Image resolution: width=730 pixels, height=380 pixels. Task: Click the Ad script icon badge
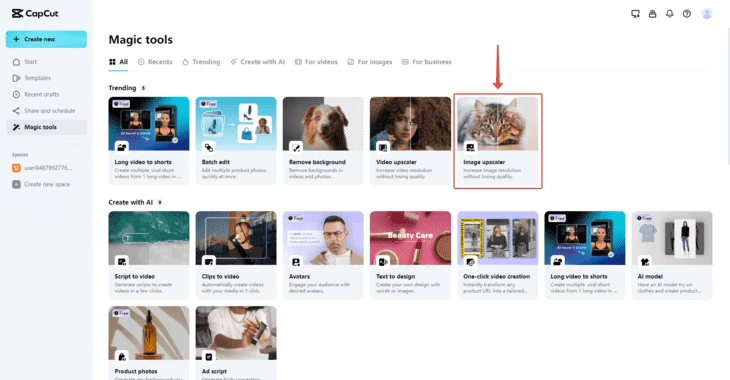coord(209,357)
